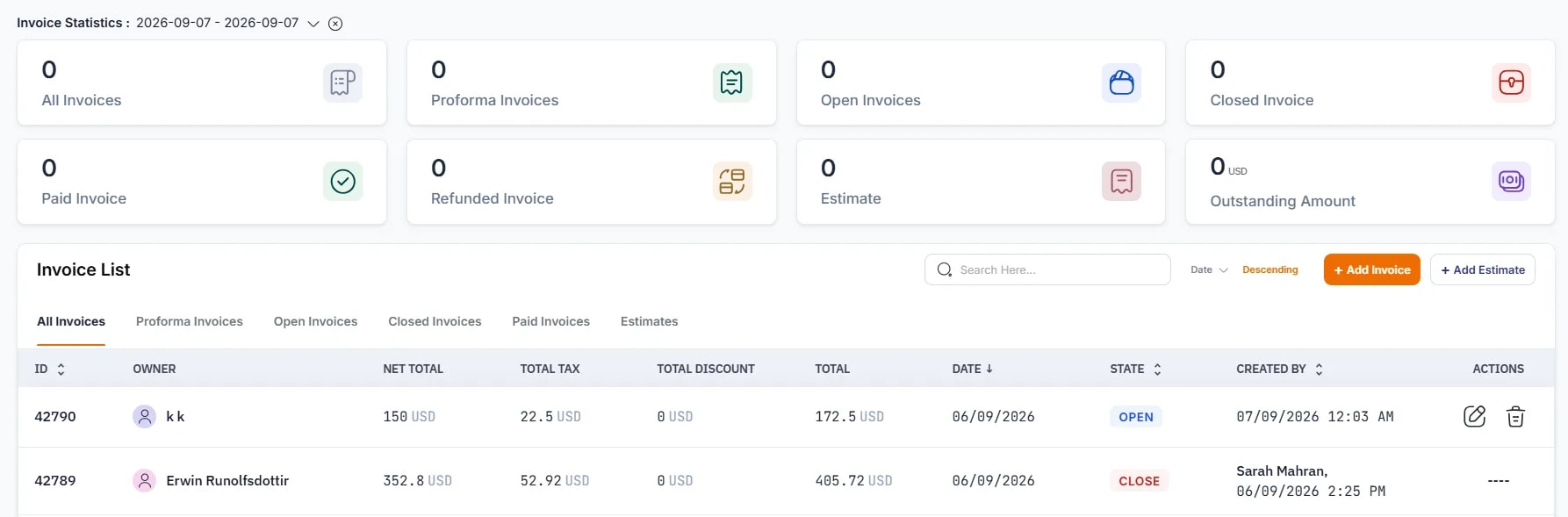Click total tax 52.92 USD
Viewport: 1568px width, 517px height.
[555, 480]
